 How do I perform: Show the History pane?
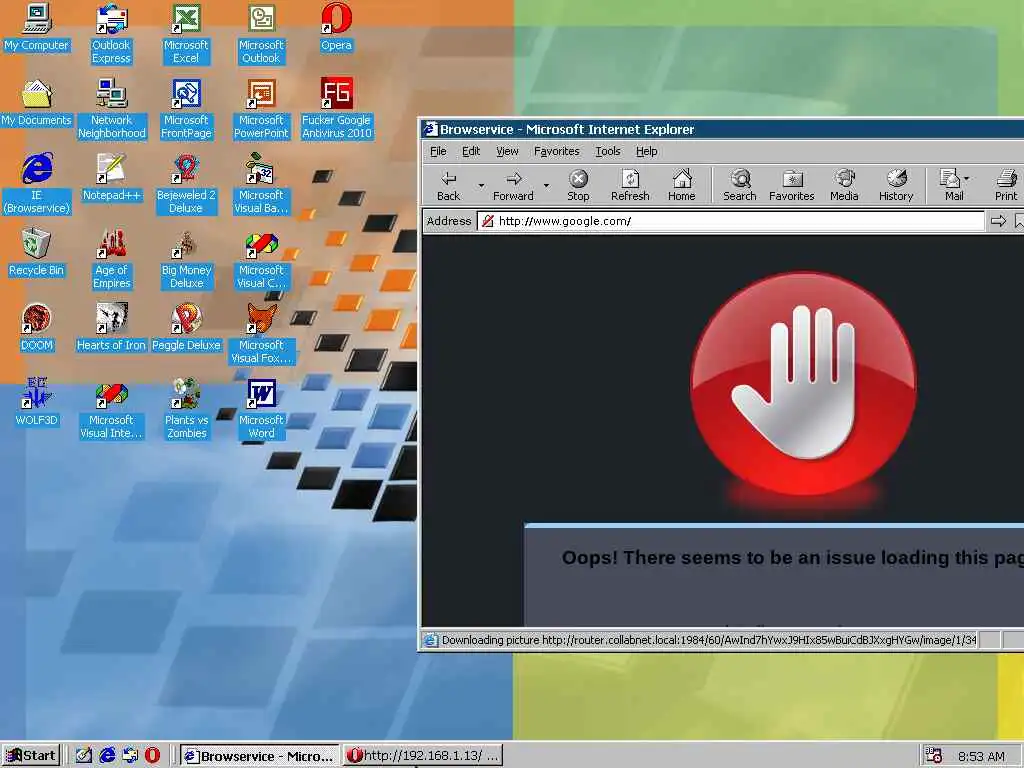coord(896,185)
